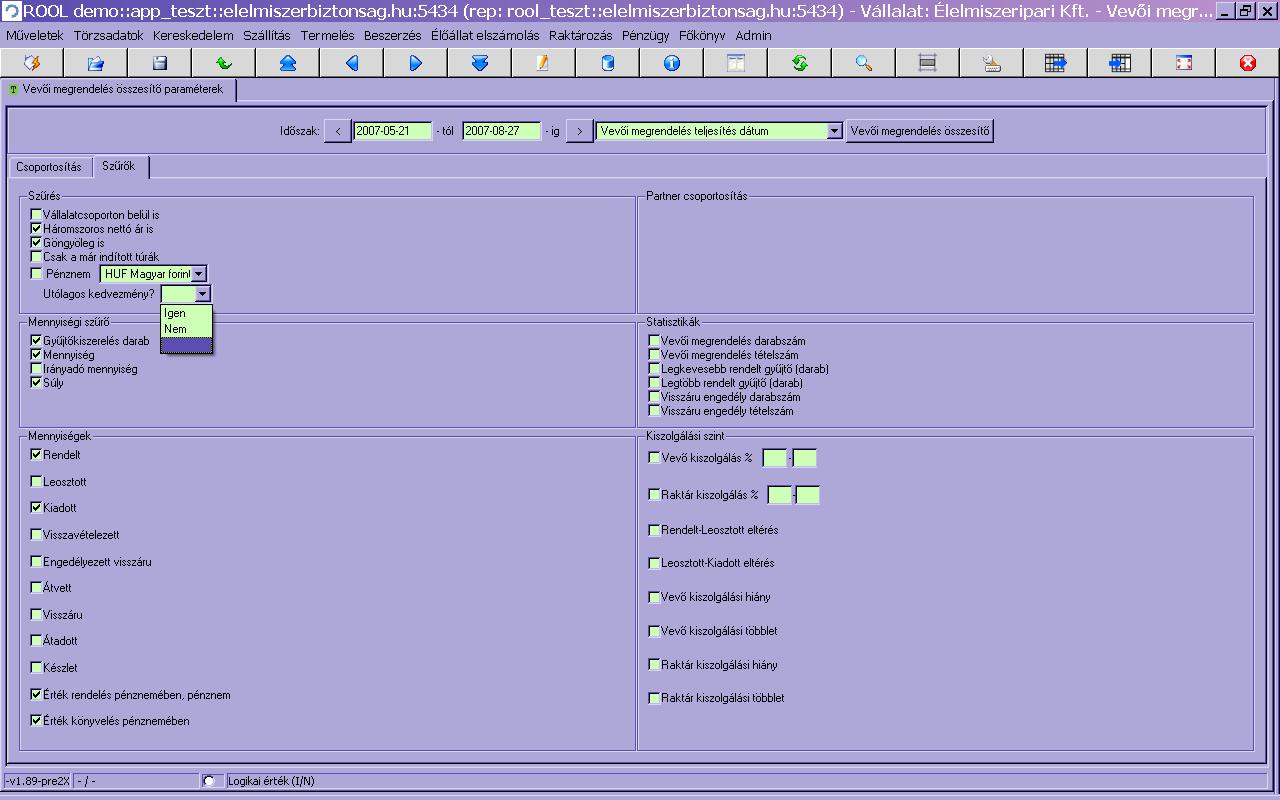The height and width of the screenshot is (800, 1280).
Task: Click the floppy disk save icon
Action: click(x=159, y=63)
